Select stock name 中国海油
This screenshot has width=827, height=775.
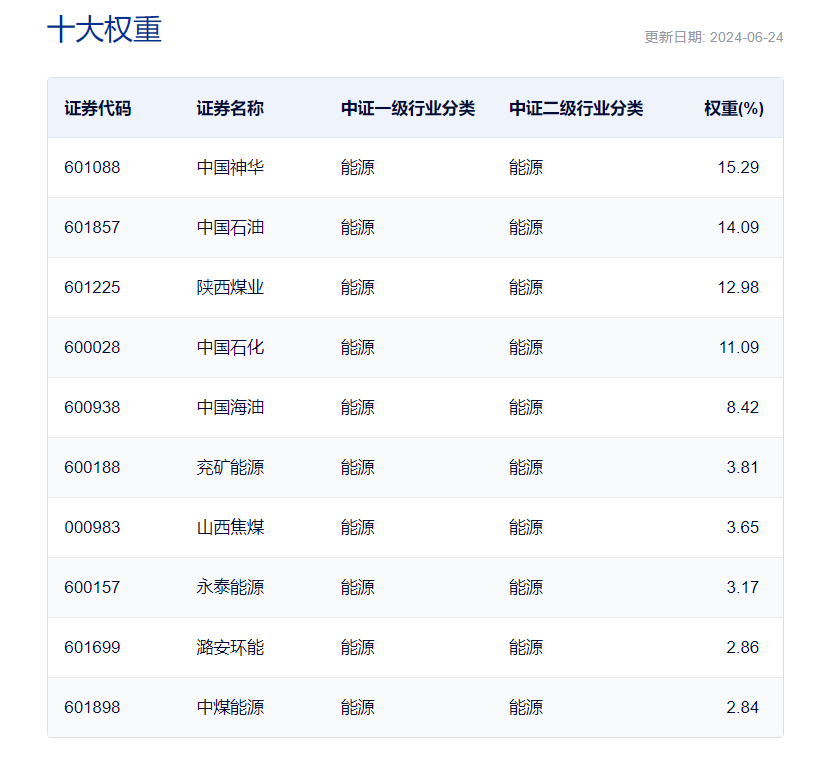pyautogui.click(x=230, y=408)
